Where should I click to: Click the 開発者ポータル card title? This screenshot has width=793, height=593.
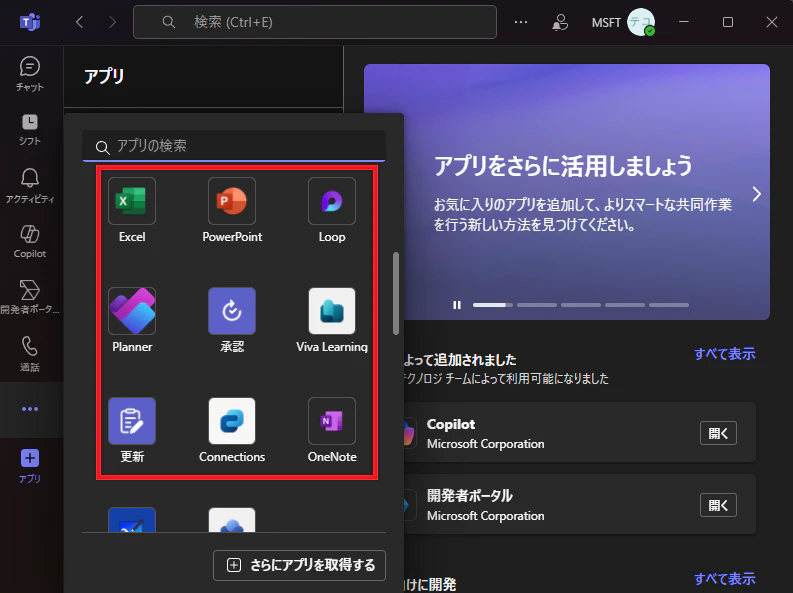[x=469, y=495]
